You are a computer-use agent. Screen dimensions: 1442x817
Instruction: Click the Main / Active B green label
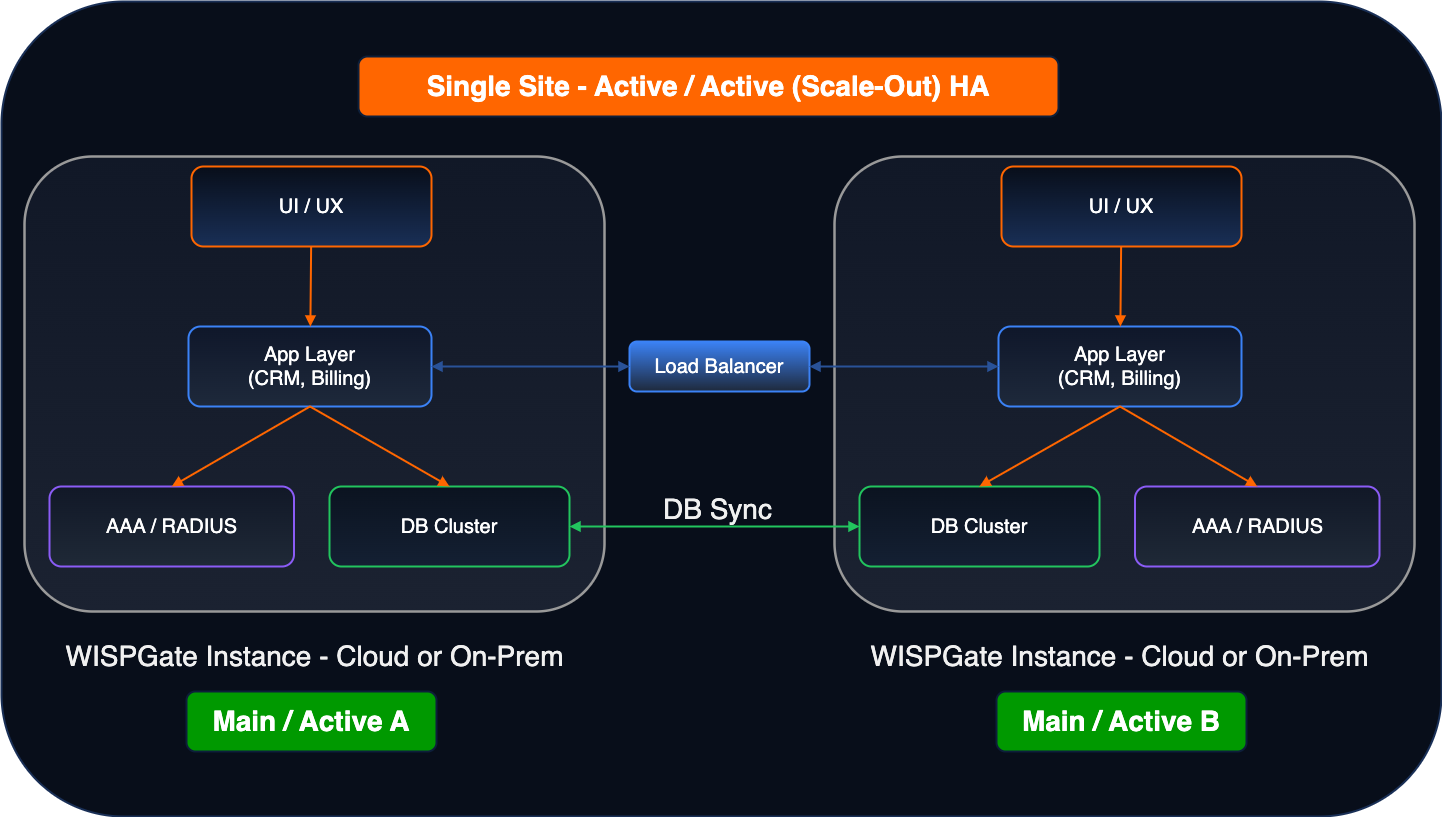tap(1121, 721)
